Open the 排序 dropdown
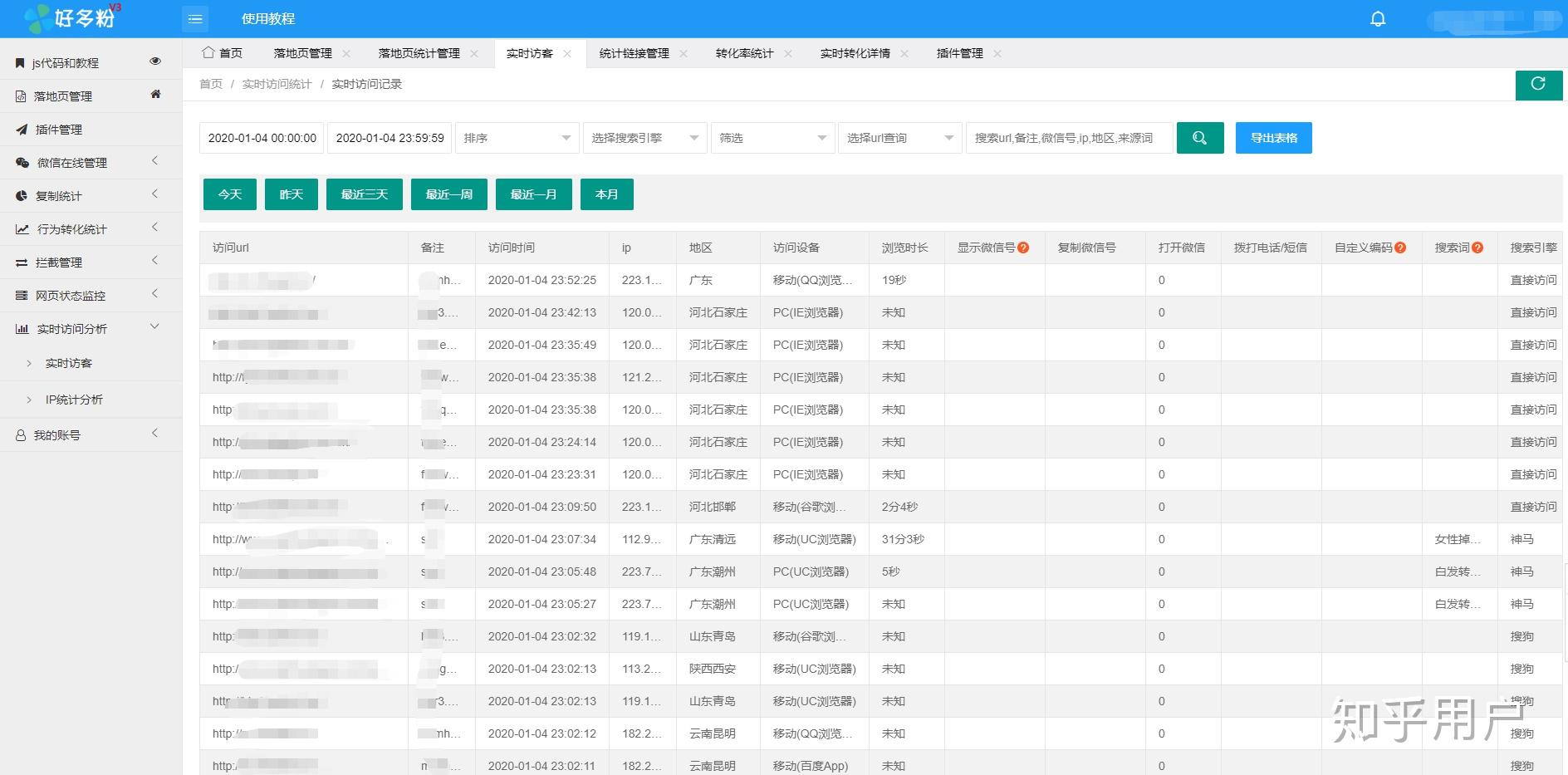The image size is (1568, 775). coord(517,138)
